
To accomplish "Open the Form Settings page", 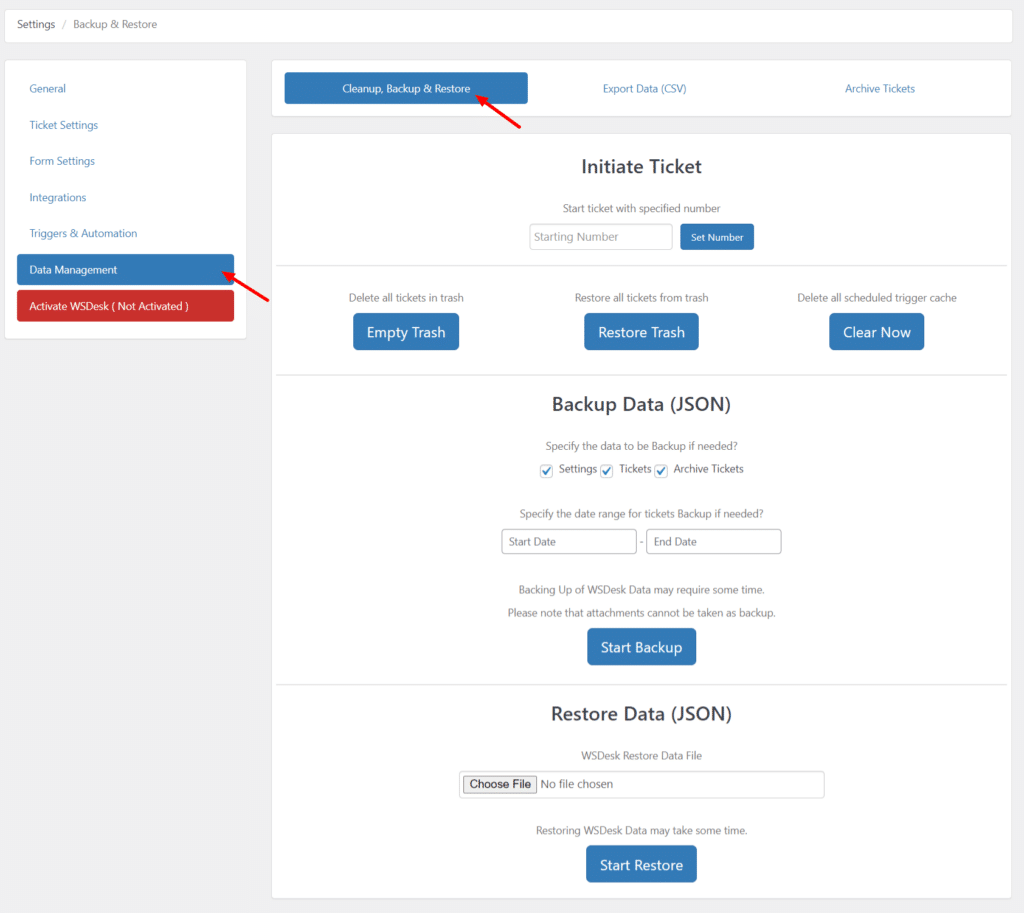I will pyautogui.click(x=63, y=160).
